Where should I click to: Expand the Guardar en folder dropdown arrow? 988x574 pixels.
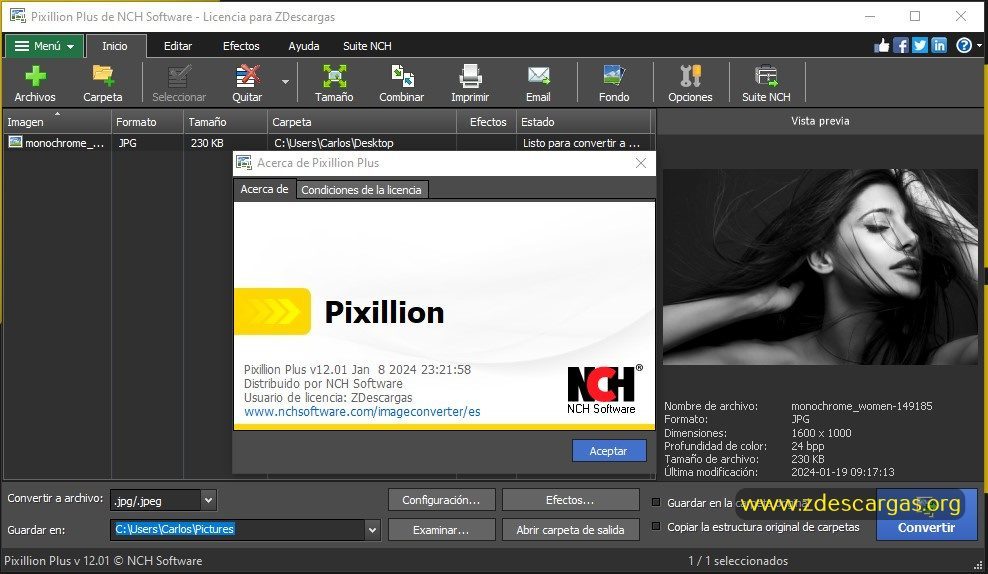tap(372, 530)
